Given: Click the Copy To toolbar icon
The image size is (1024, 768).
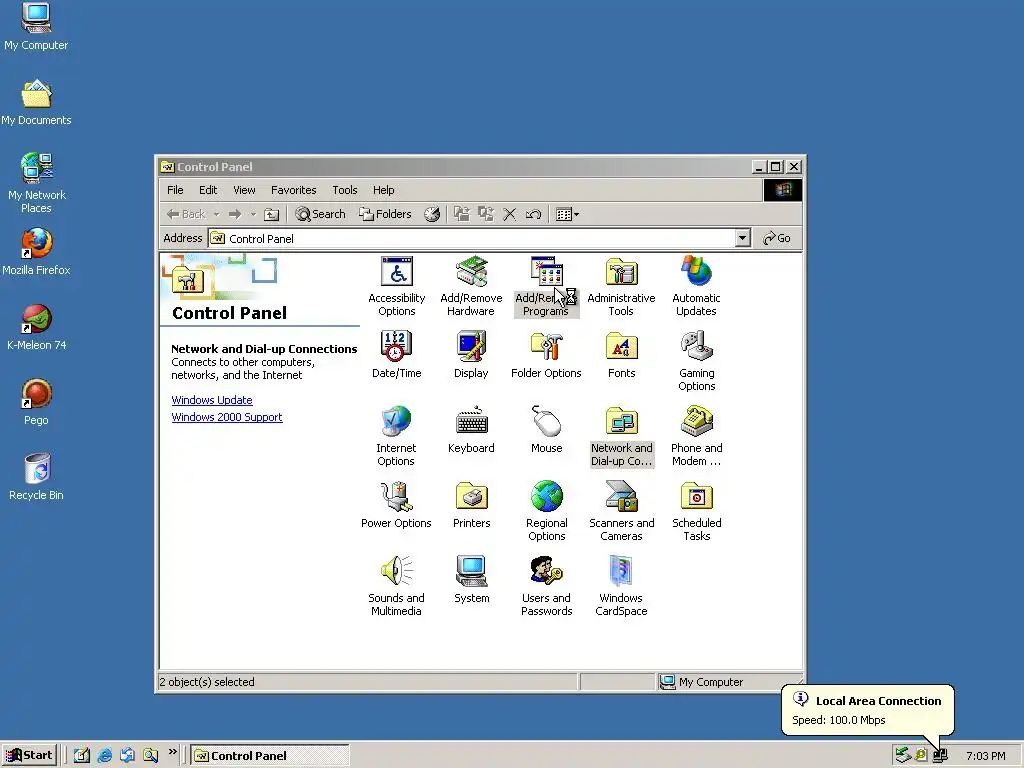Looking at the screenshot, I should (x=486, y=214).
